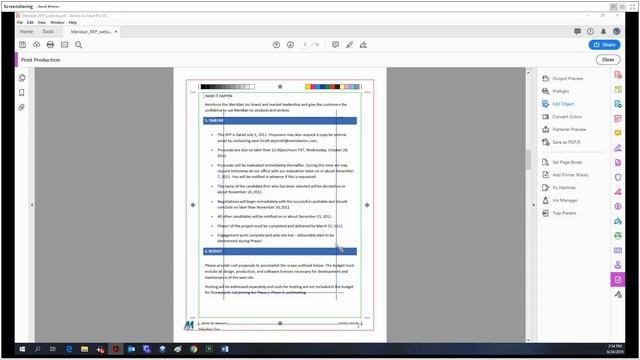The height and width of the screenshot is (360, 640).
Task: Click the chat message icon in header
Action: click(577, 31)
